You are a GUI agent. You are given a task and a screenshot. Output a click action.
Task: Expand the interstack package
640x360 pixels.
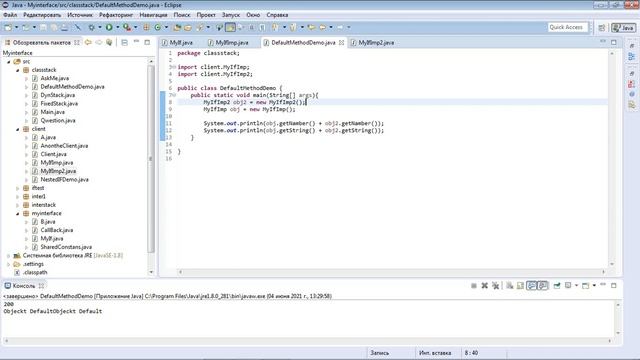point(18,205)
